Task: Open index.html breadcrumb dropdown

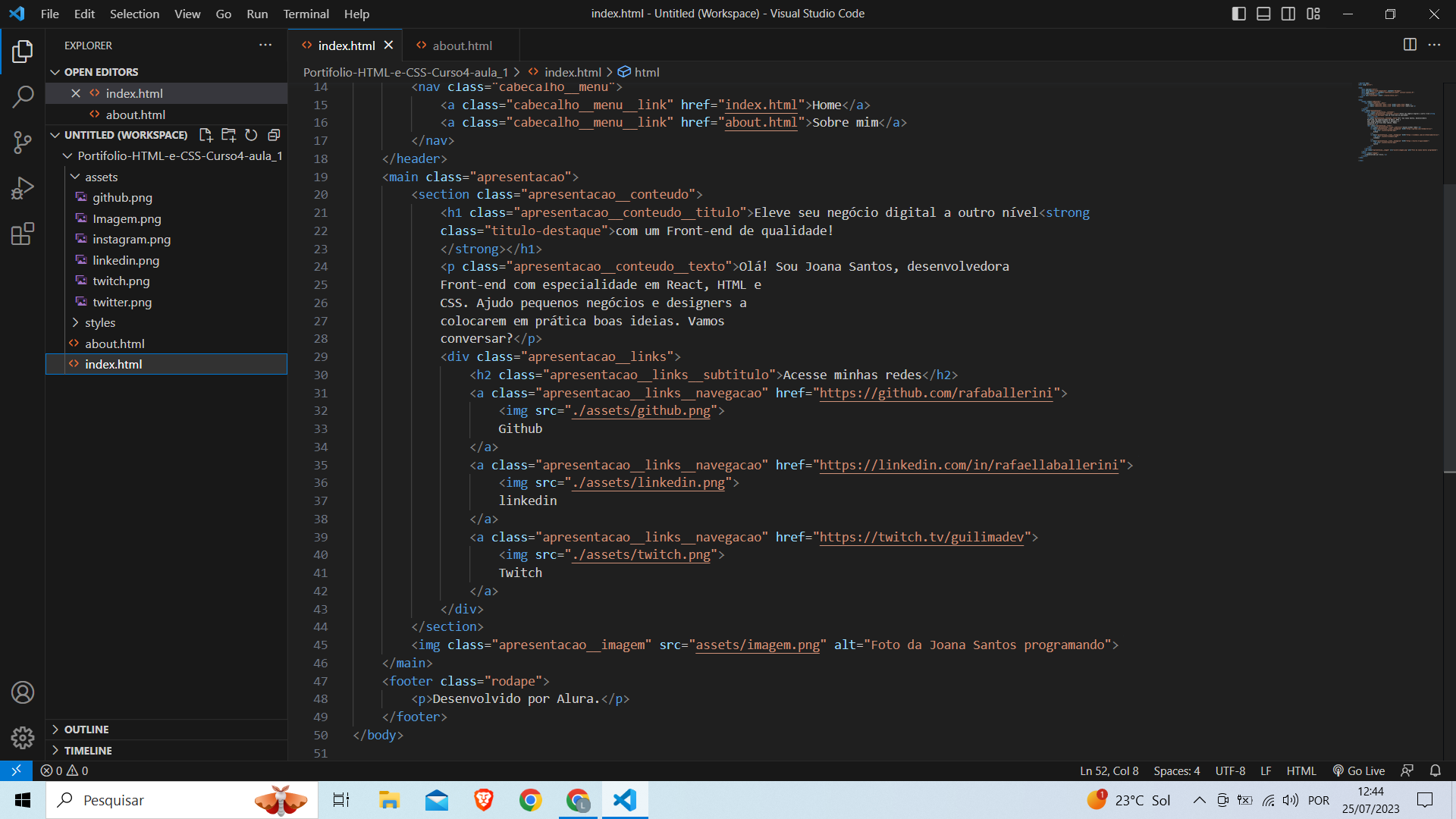Action: click(572, 72)
